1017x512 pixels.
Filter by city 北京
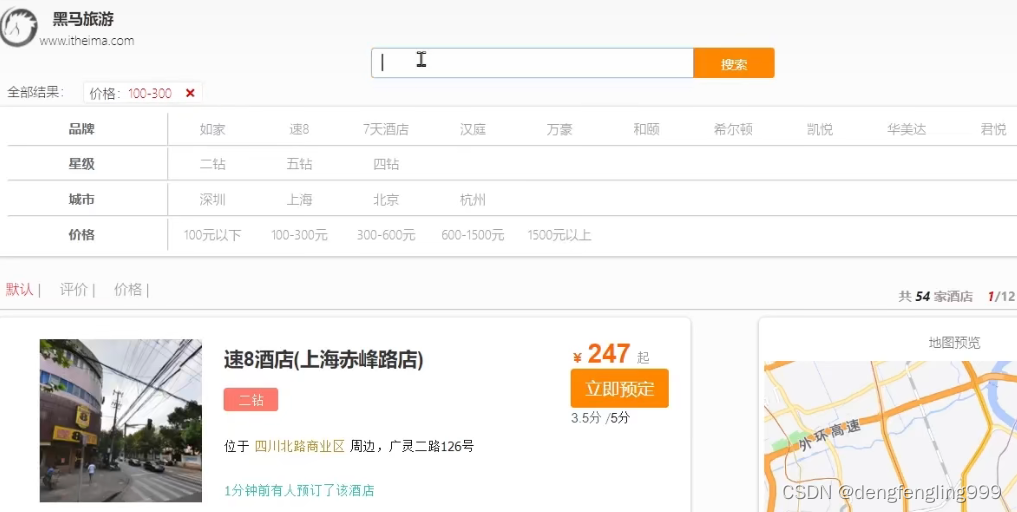[386, 199]
